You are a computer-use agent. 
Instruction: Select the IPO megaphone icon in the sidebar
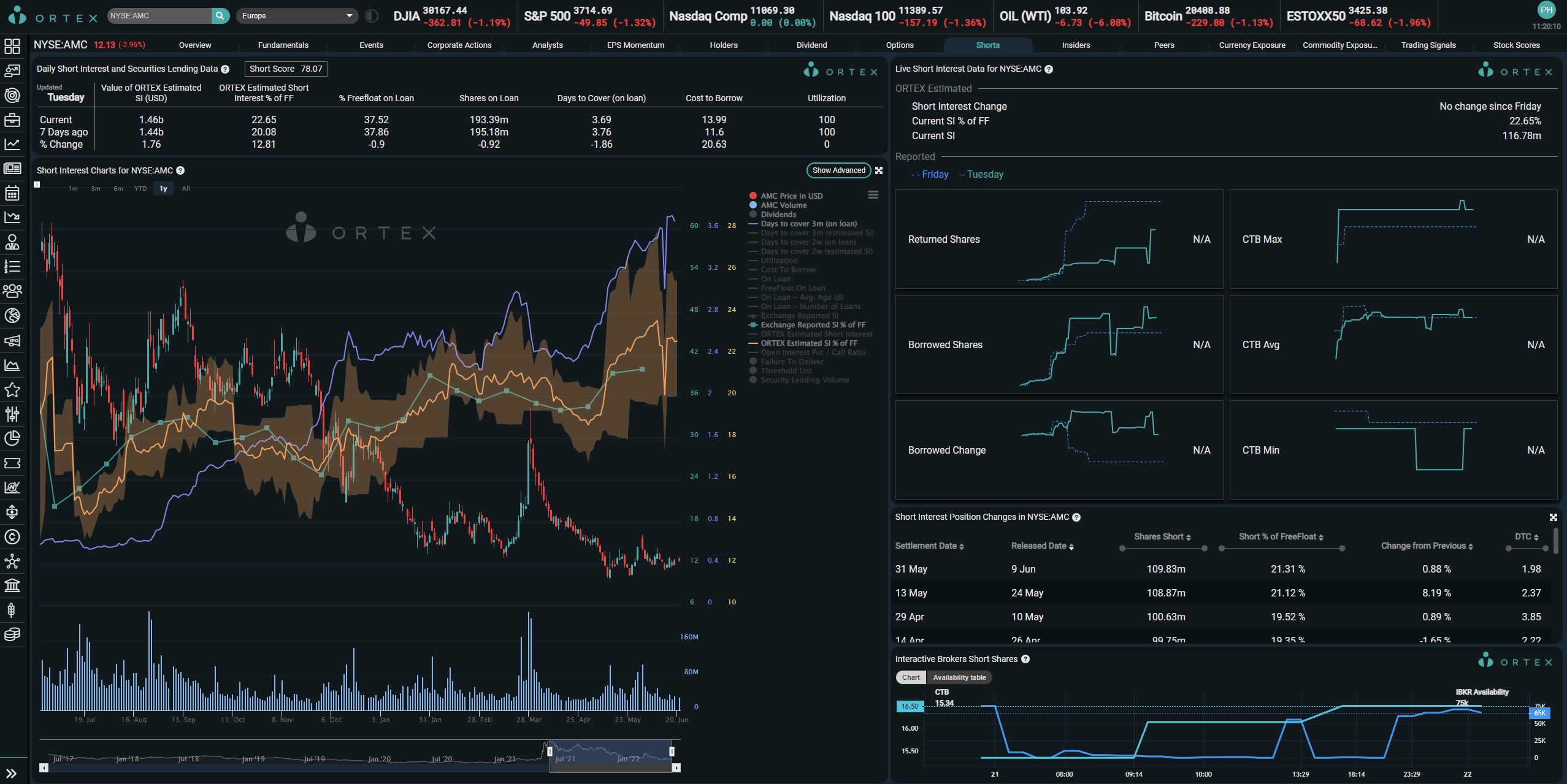12,341
